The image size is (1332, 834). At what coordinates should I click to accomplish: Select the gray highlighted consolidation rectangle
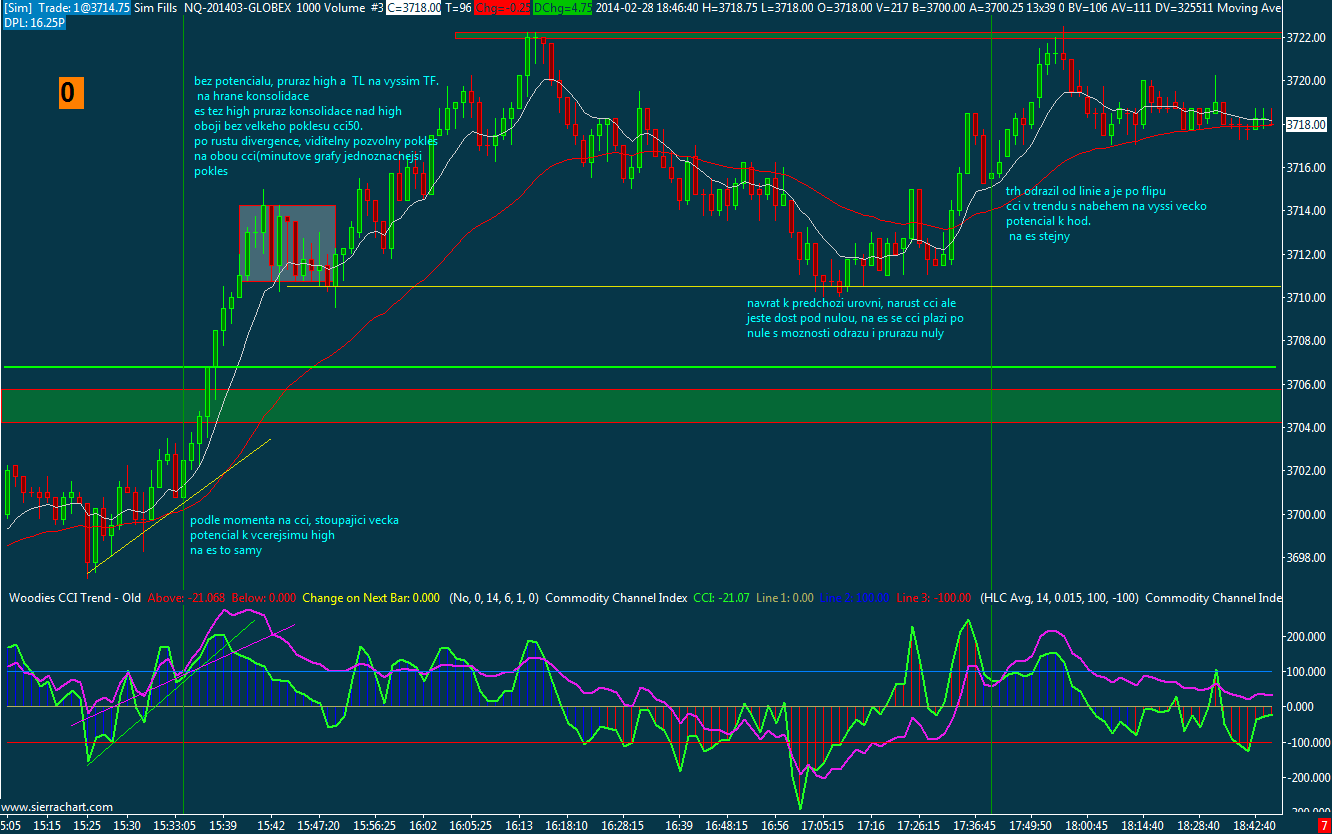click(287, 243)
